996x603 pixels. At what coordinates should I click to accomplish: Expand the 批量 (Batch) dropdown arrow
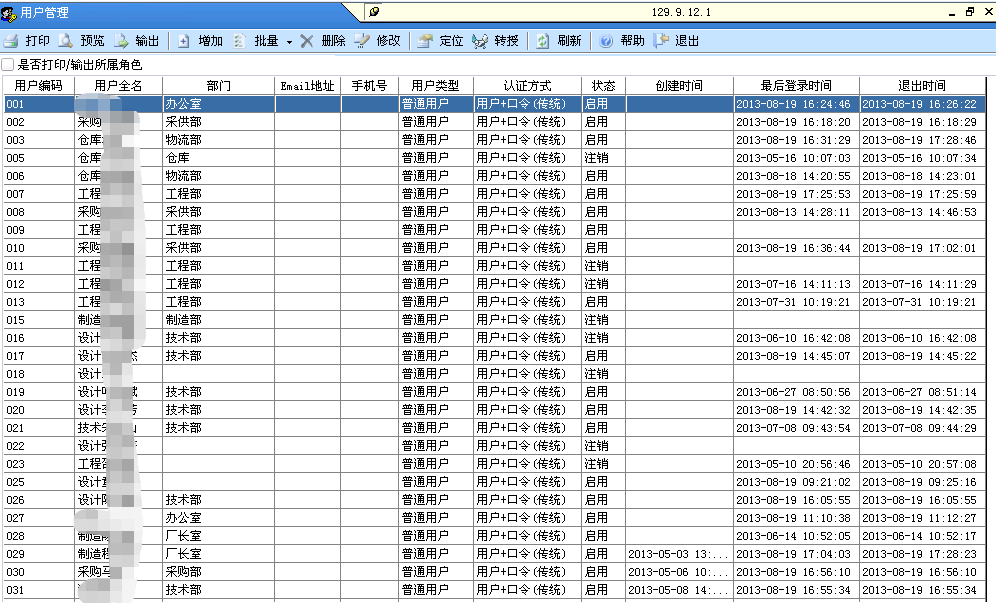click(x=289, y=42)
